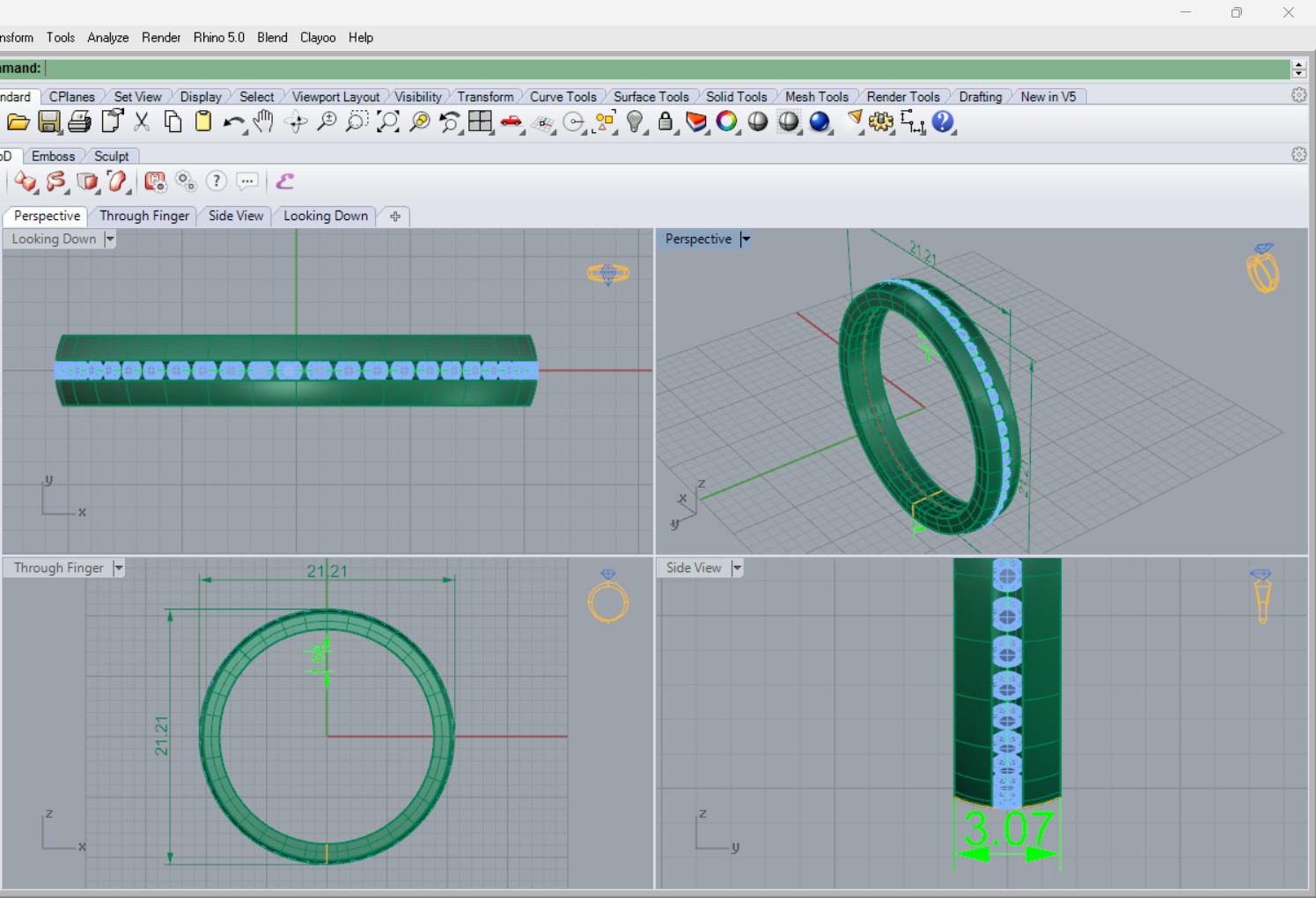The image size is (1316, 898).
Task: Click the Save file icon
Action: tap(49, 122)
